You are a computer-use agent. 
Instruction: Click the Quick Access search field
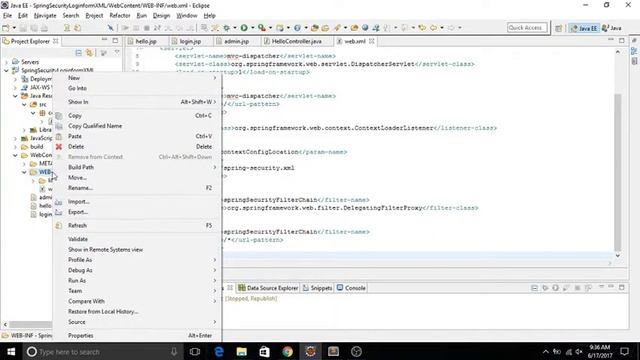point(527,28)
